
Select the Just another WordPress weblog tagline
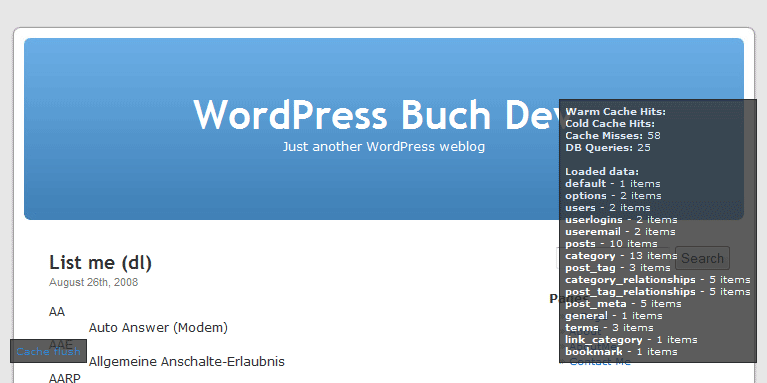click(384, 147)
